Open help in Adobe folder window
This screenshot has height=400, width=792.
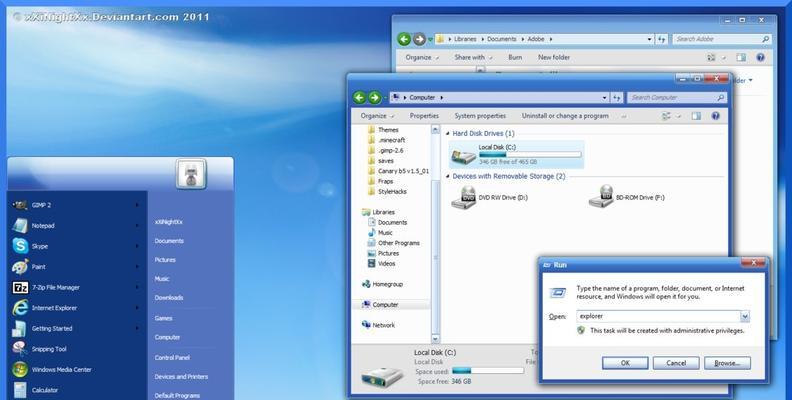click(x=760, y=58)
